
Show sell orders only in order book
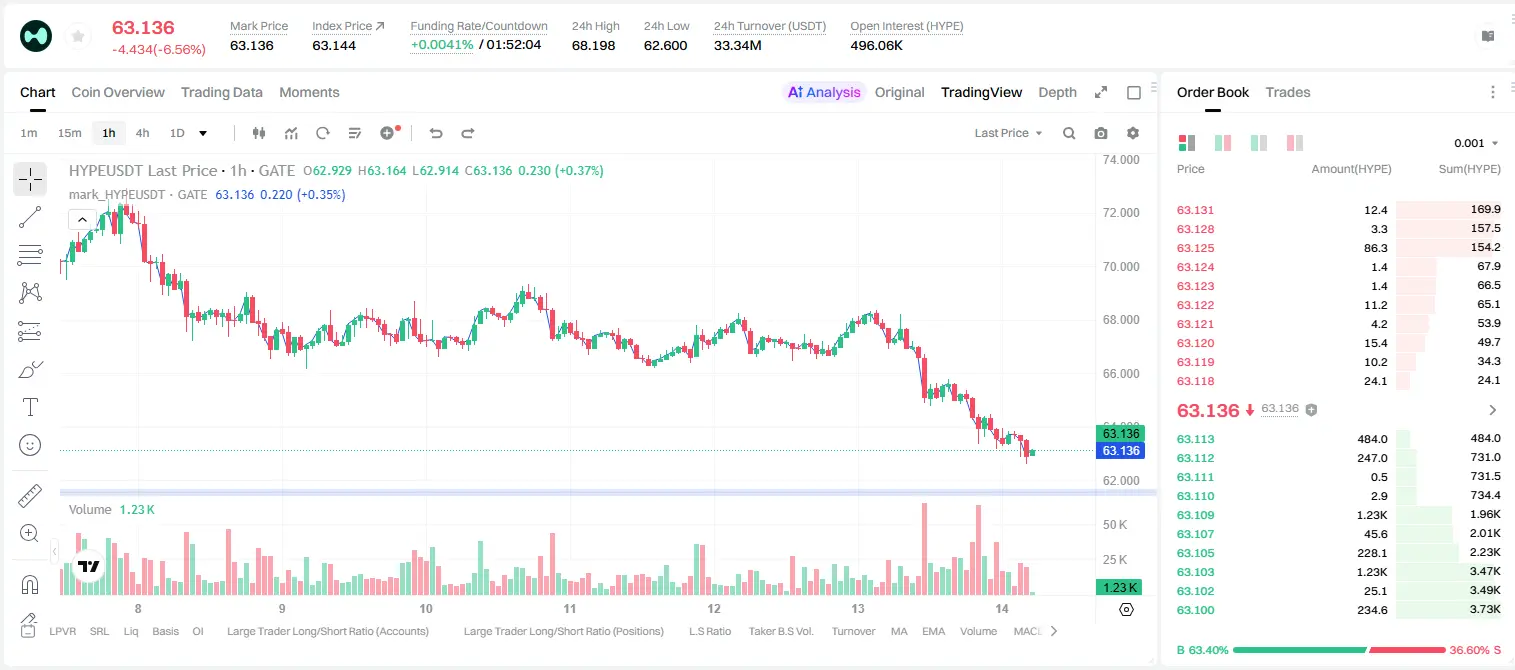(1295, 143)
